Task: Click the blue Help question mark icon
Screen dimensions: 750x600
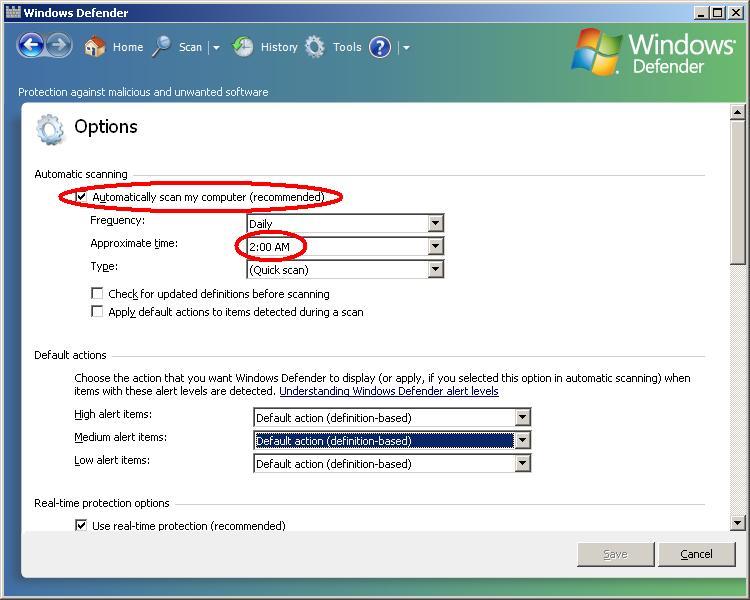Action: click(x=379, y=47)
